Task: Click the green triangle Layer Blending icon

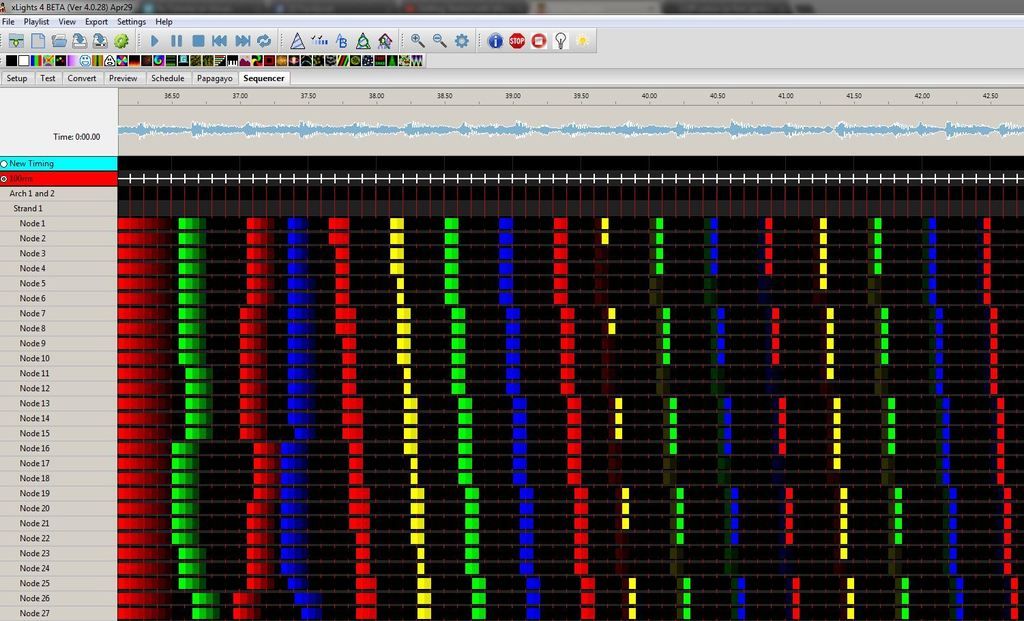Action: (x=363, y=41)
